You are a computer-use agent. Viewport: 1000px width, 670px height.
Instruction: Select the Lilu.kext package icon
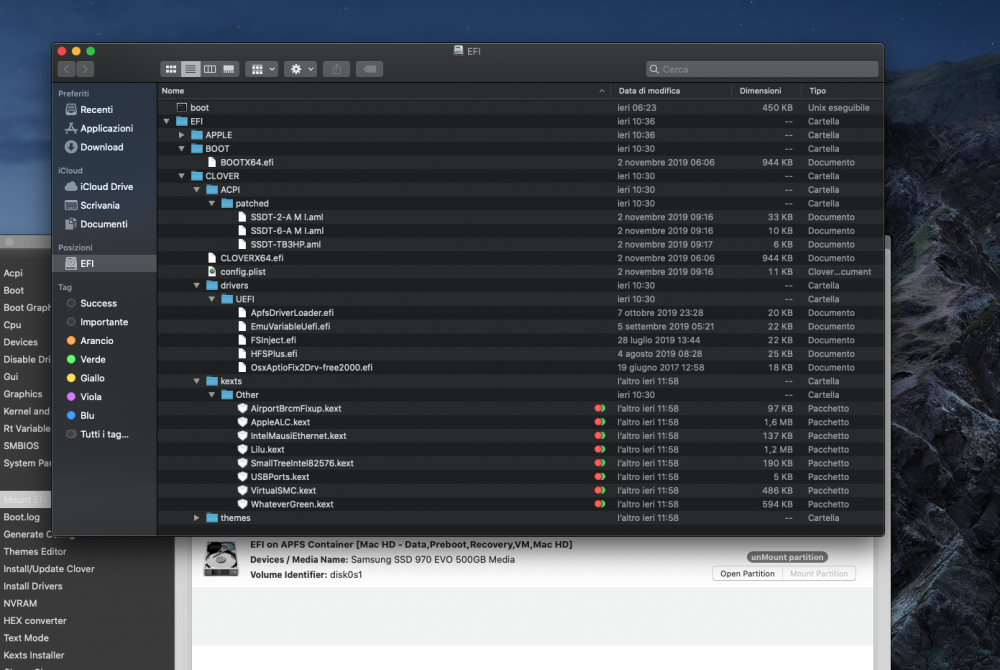(242, 449)
